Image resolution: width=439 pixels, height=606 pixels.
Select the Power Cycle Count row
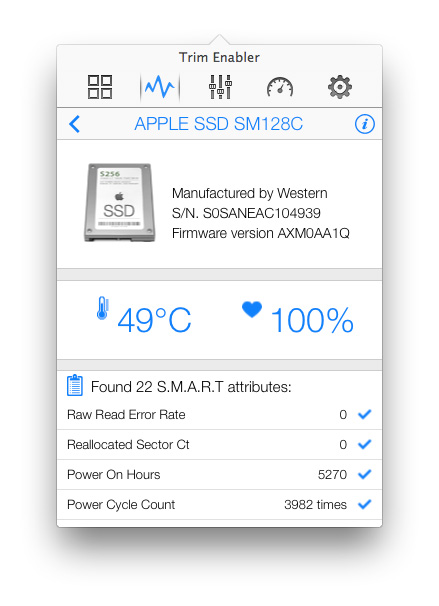click(x=220, y=504)
